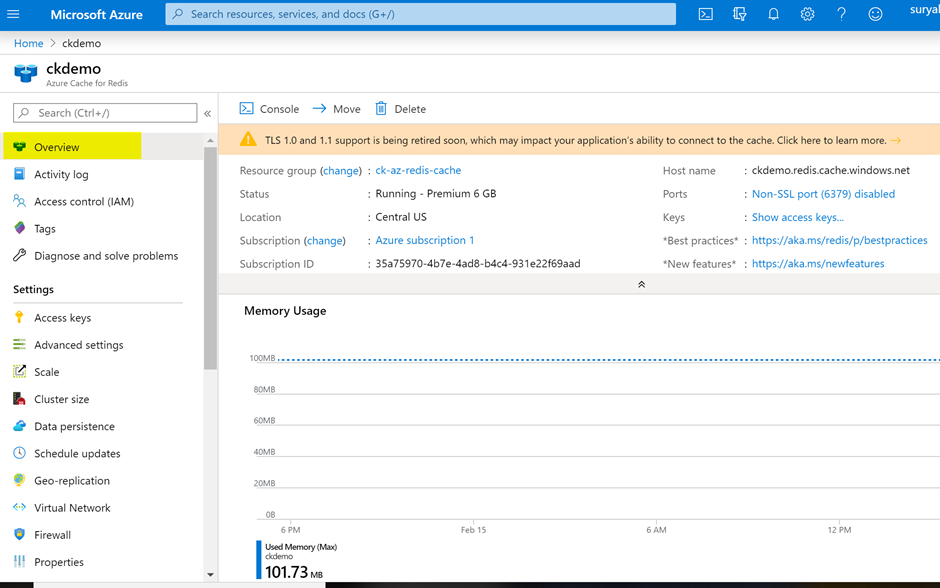
Task: Click the Schedule updates clock icon
Action: [x=19, y=453]
